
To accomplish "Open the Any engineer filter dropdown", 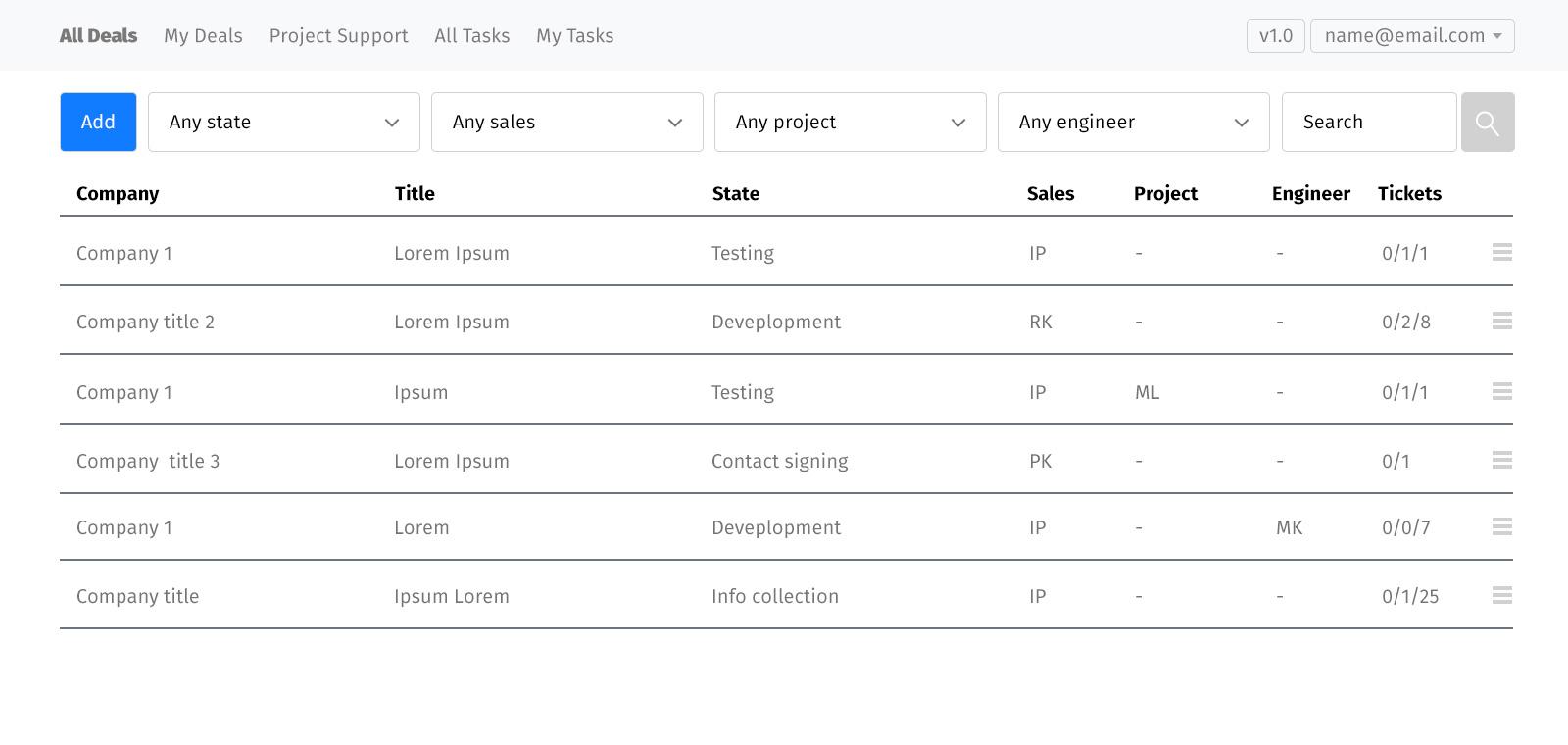I will click(x=1133, y=123).
